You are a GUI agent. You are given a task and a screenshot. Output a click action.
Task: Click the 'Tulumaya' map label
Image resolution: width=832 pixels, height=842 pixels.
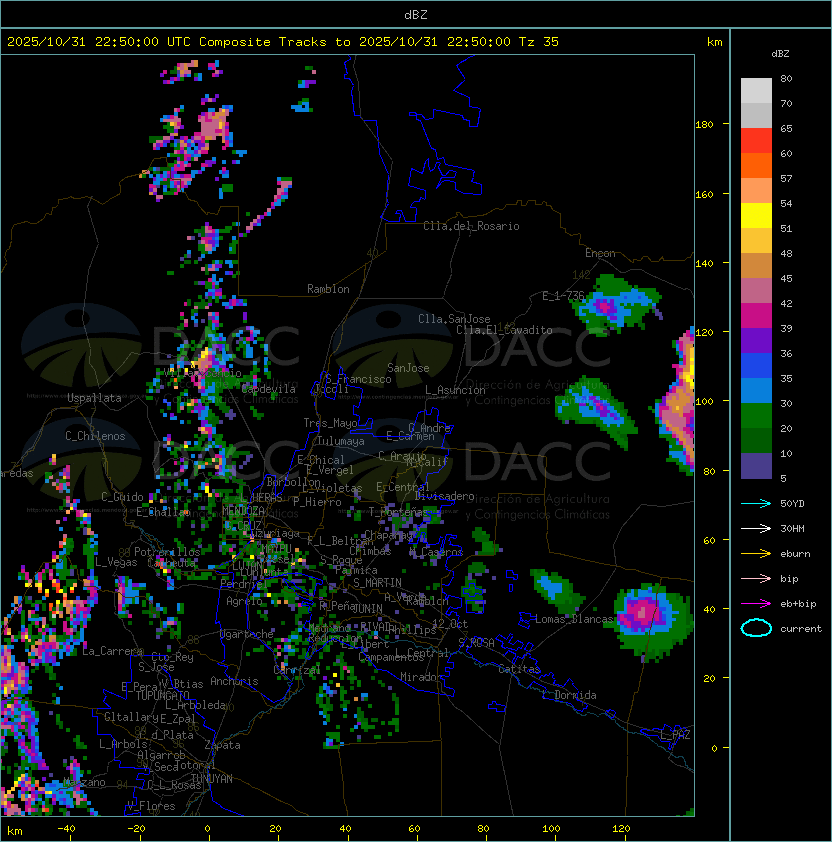click(341, 441)
